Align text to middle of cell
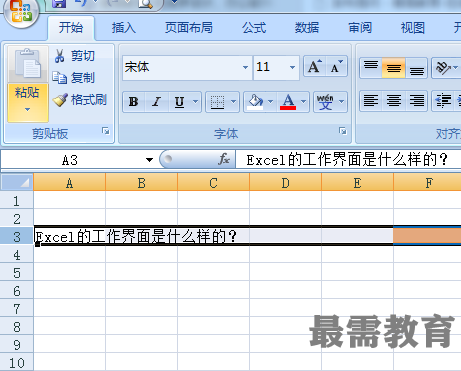Screen dimensions: 461x371 (394, 68)
